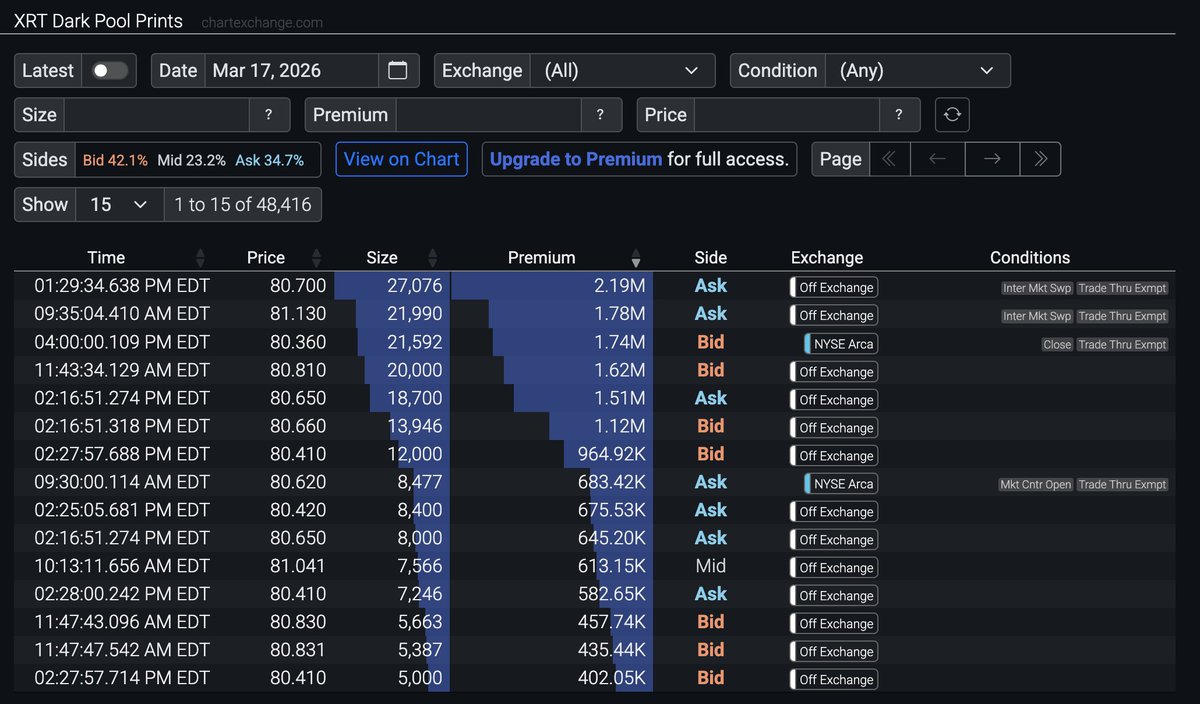Go to last page double-right arrow
Viewport: 1200px width, 704px height.
tap(1040, 159)
